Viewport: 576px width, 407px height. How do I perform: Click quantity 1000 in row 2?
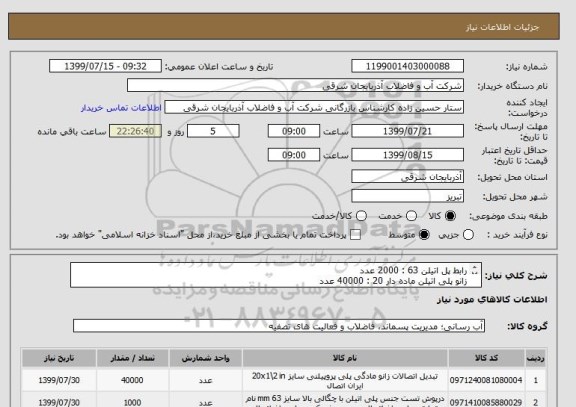coord(132,403)
